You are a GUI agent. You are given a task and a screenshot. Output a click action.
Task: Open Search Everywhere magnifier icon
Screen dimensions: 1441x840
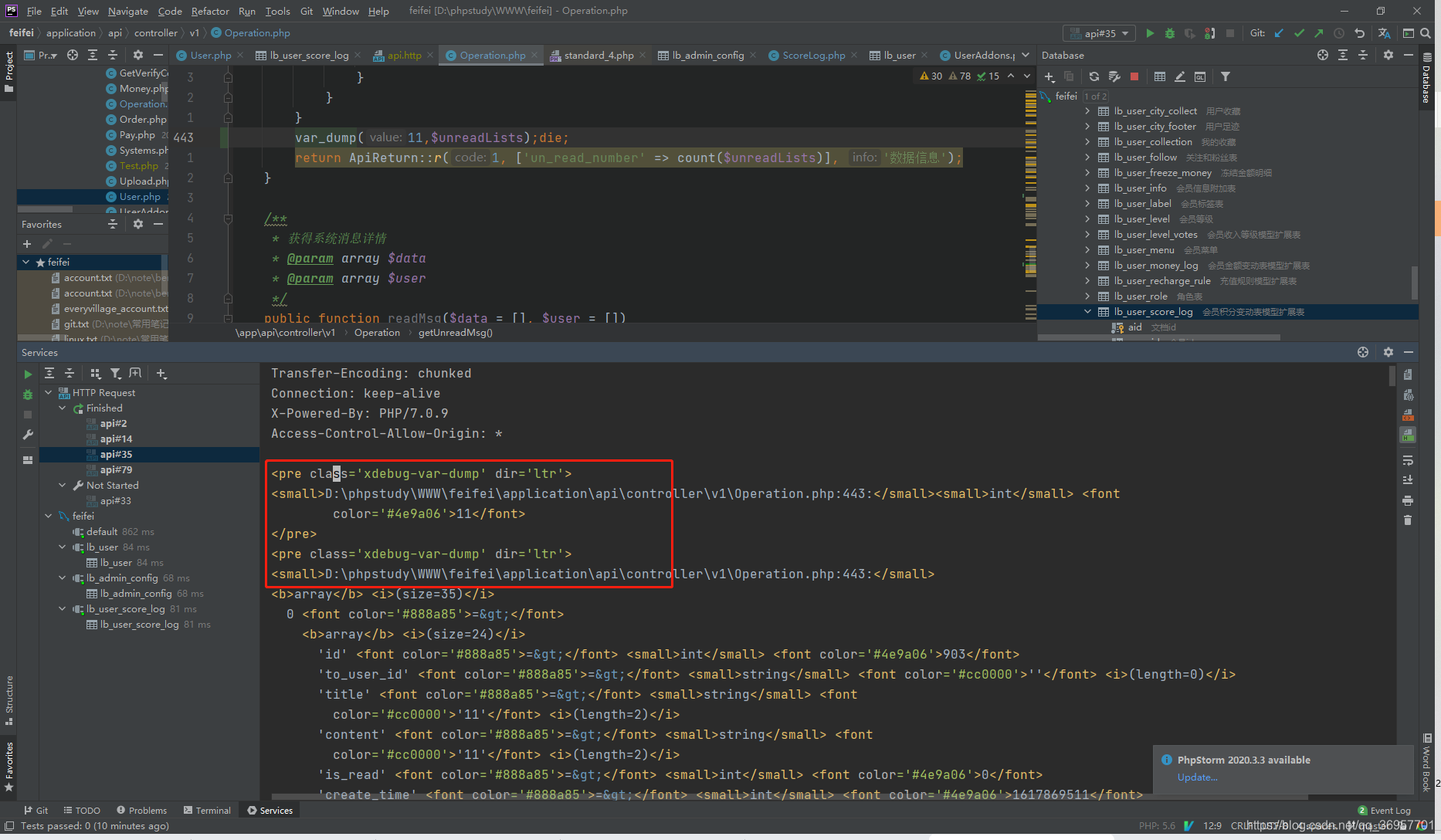(x=1426, y=33)
